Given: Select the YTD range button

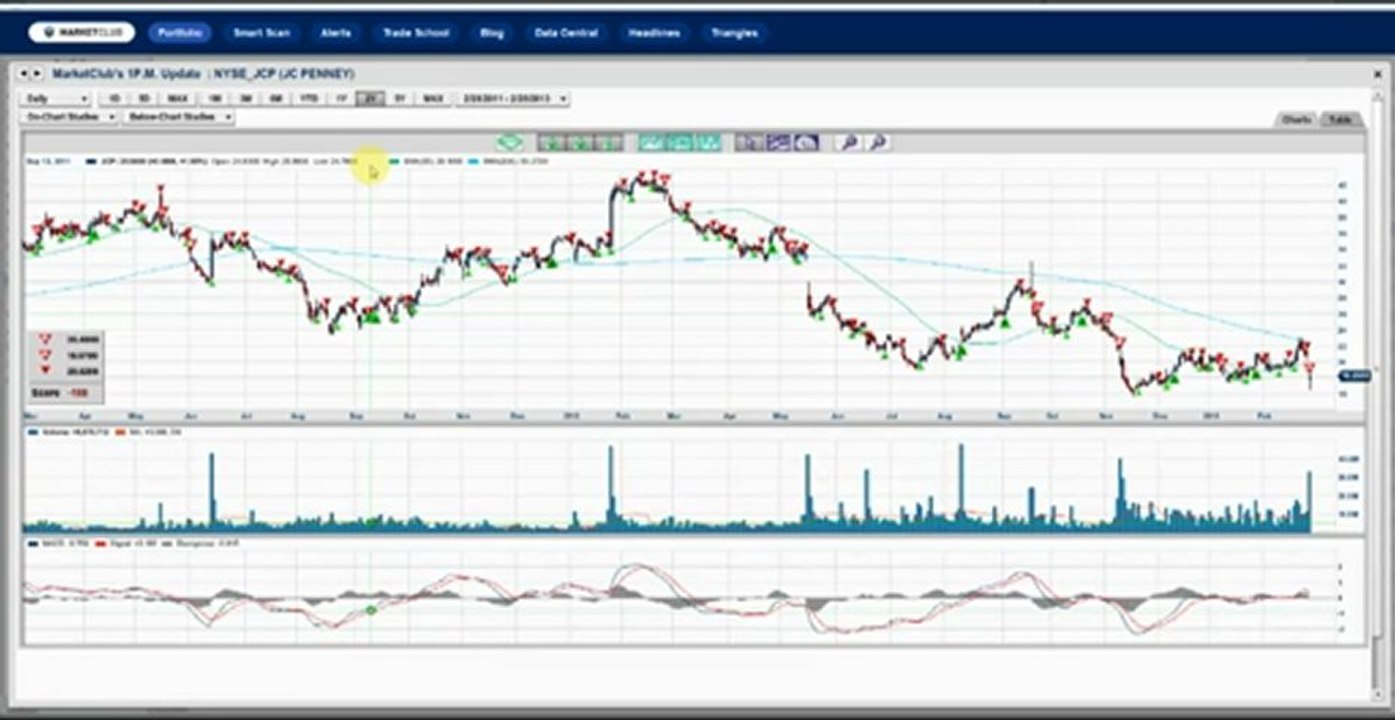Looking at the screenshot, I should point(309,99).
